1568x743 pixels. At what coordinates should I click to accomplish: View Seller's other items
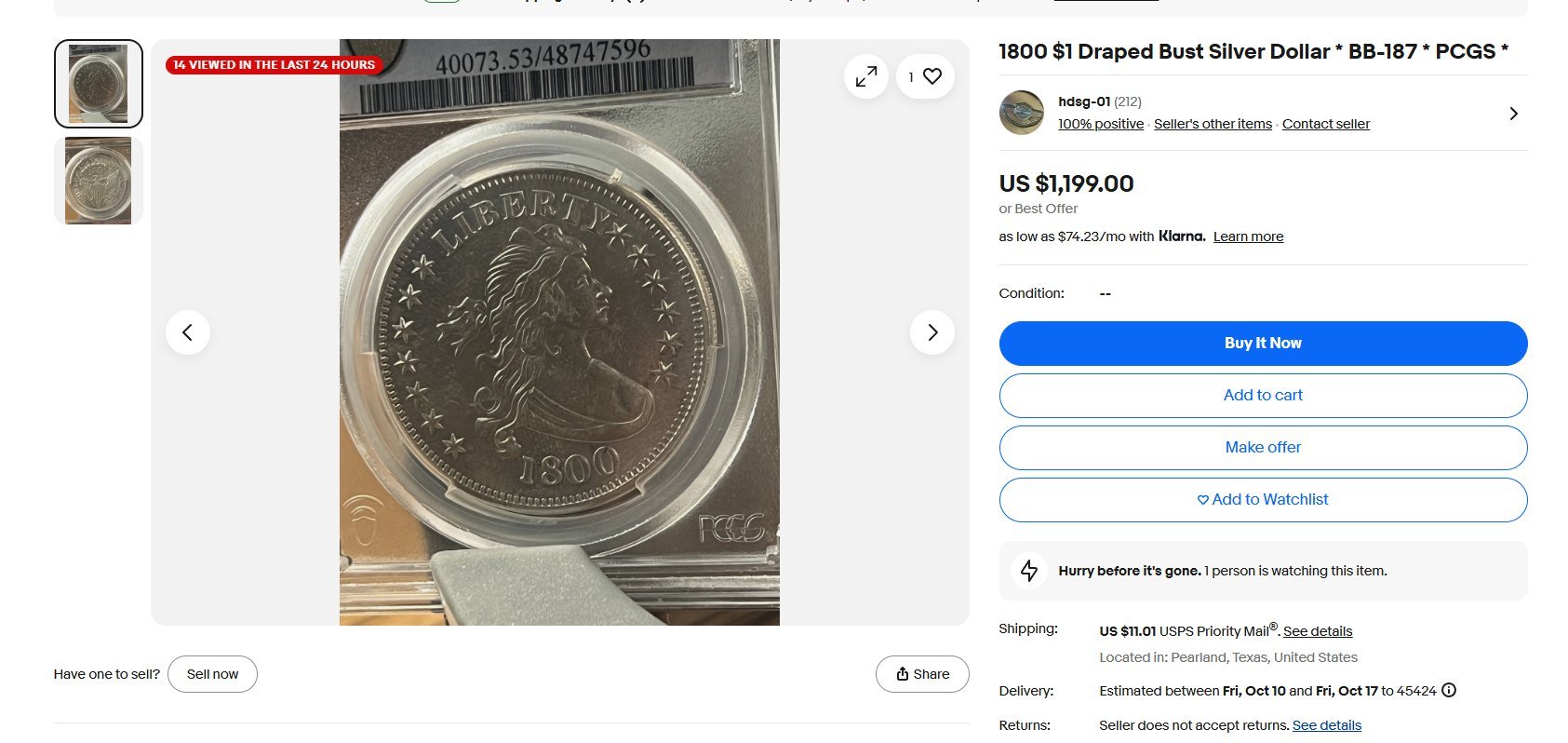click(1213, 124)
